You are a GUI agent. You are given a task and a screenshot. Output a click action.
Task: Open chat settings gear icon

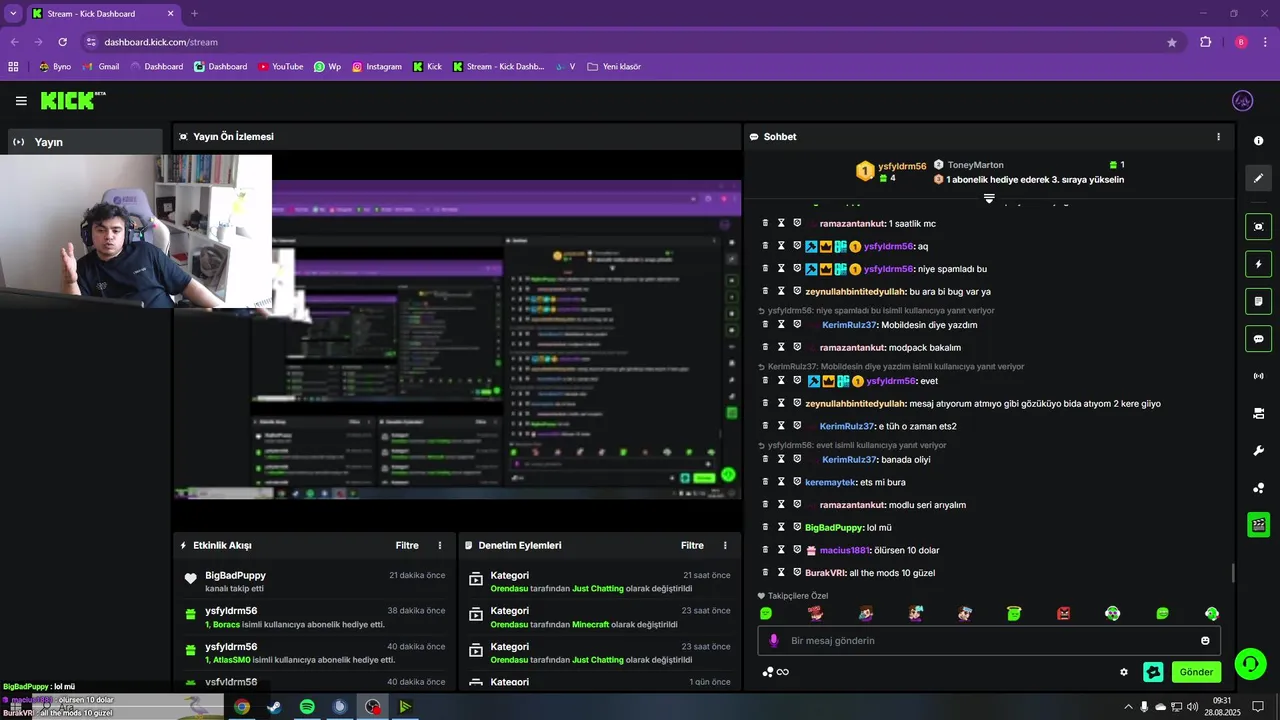pos(1124,672)
